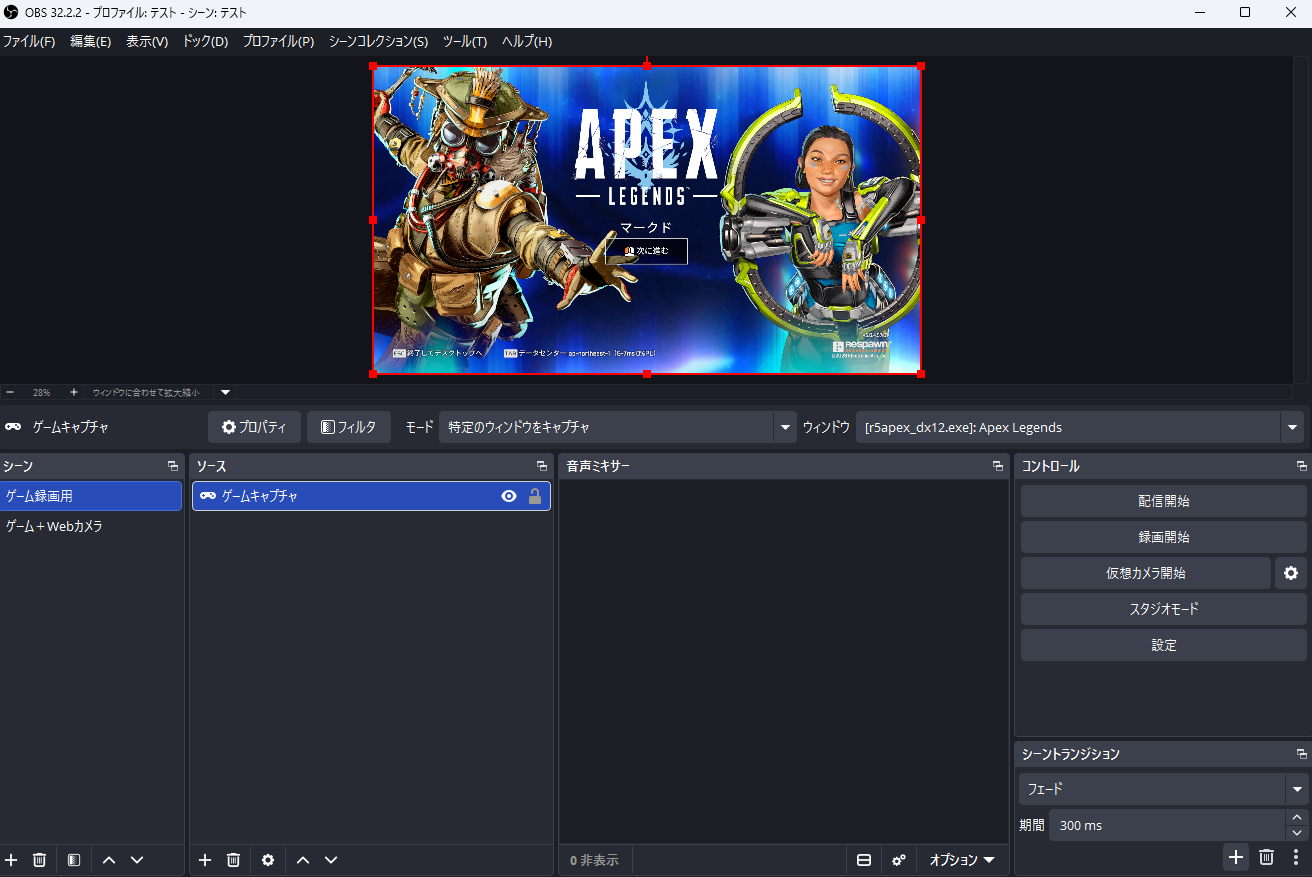Open virtual camera settings gear
Screen dimensions: 1312x877
(1291, 573)
